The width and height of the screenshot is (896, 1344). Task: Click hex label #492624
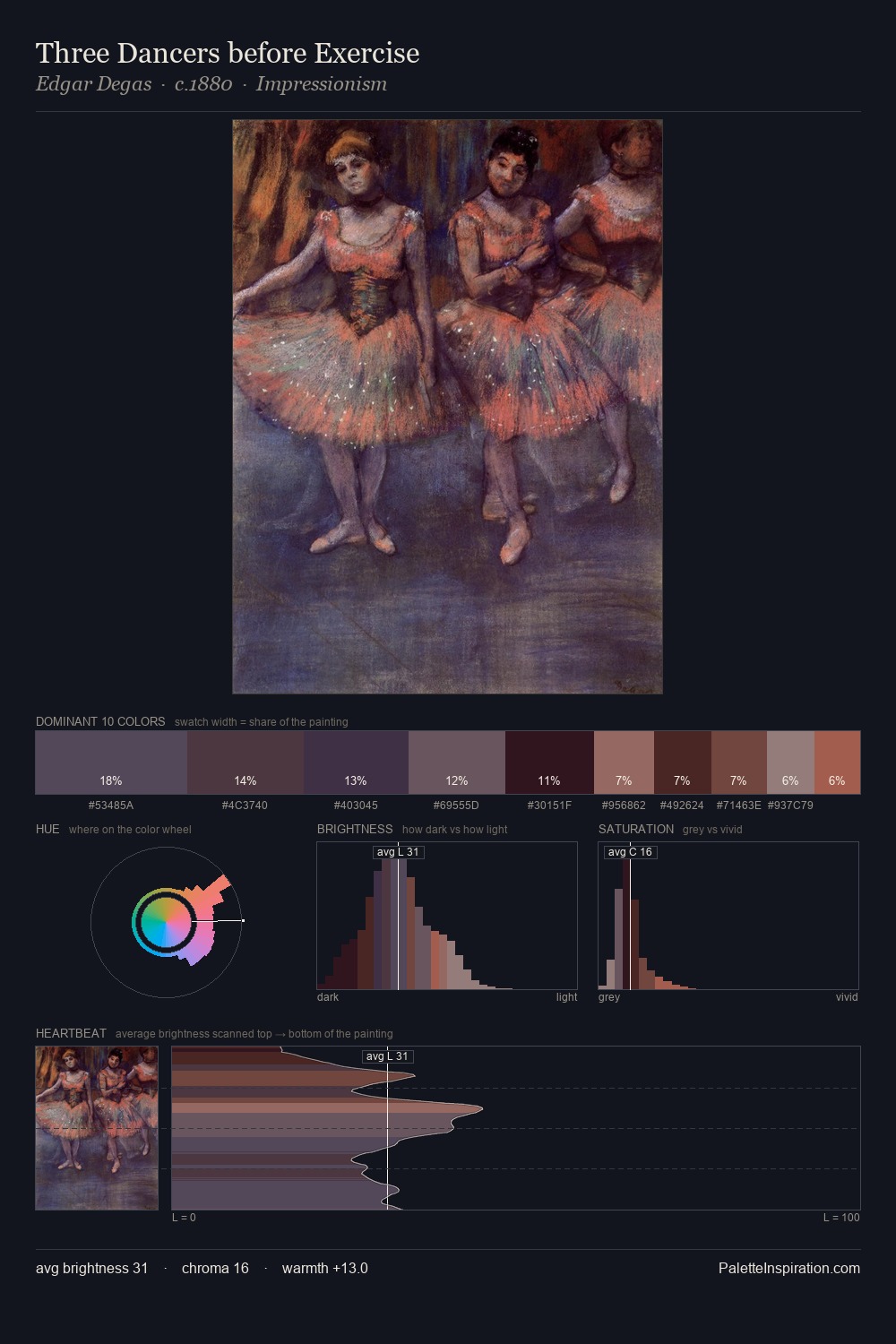pyautogui.click(x=683, y=806)
